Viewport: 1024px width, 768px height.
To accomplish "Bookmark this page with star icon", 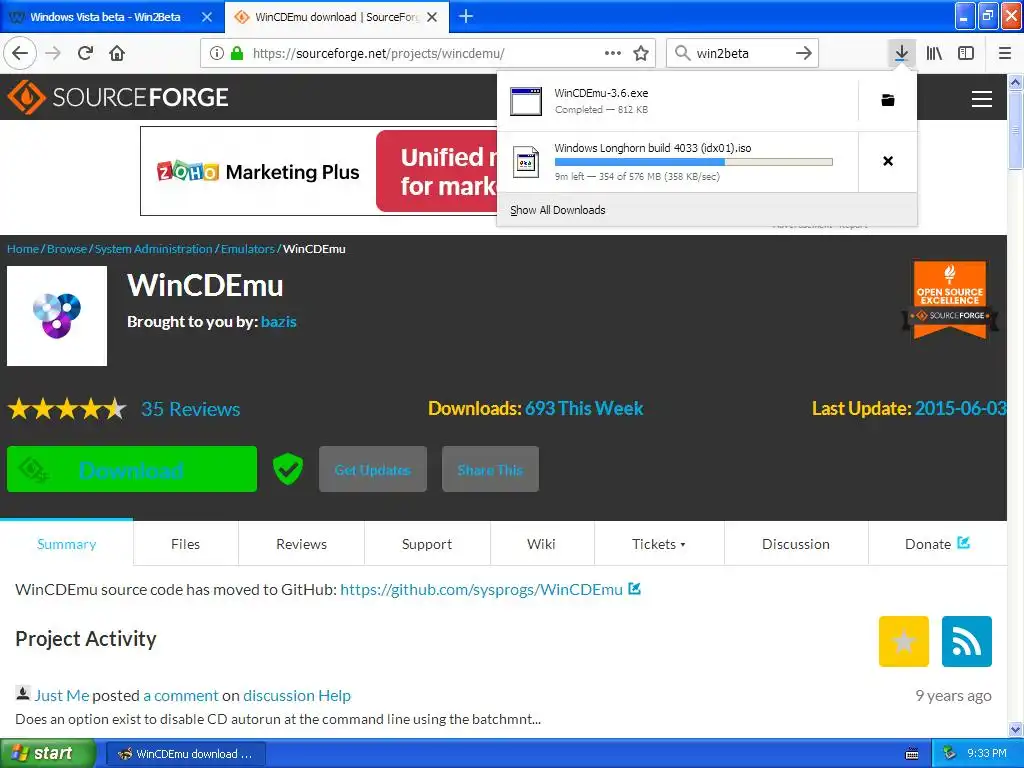I will click(641, 53).
